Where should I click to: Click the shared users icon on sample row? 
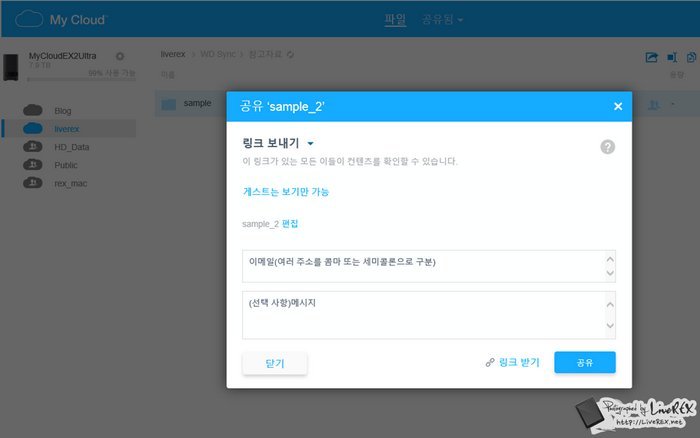(x=654, y=105)
